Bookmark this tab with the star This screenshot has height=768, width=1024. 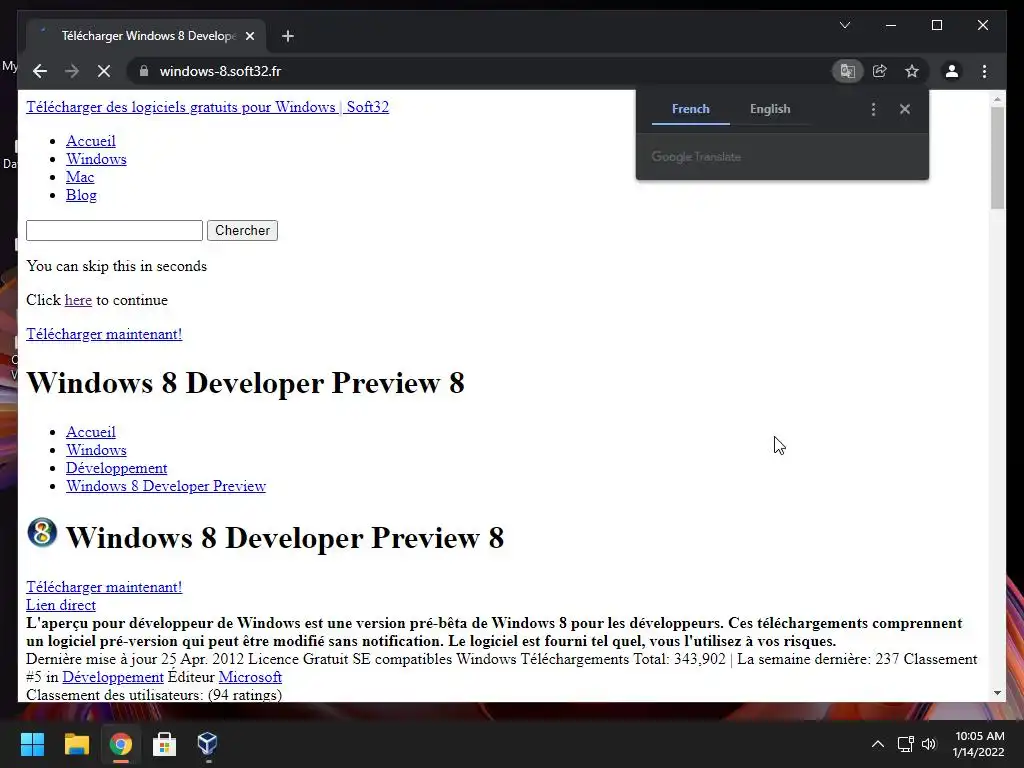pyautogui.click(x=912, y=71)
